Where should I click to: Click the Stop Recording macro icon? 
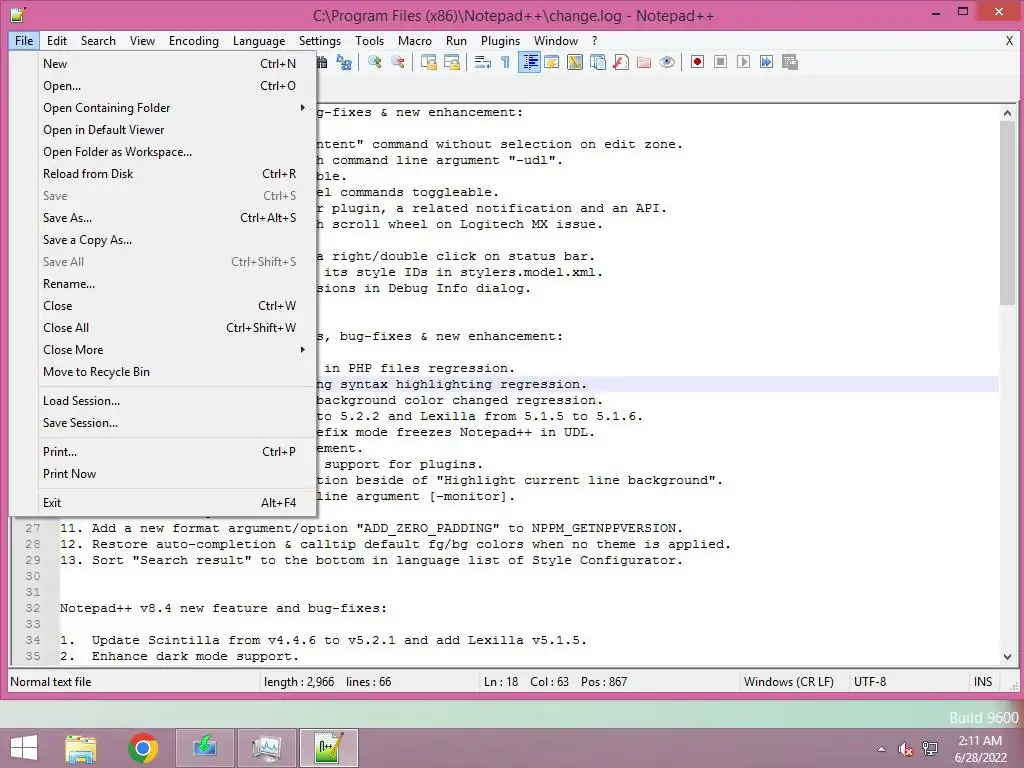click(x=720, y=62)
